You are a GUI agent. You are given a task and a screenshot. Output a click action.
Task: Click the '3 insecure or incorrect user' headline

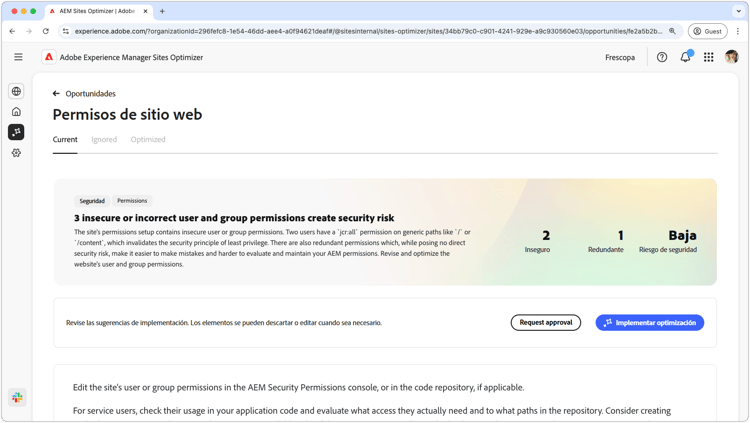pos(234,218)
